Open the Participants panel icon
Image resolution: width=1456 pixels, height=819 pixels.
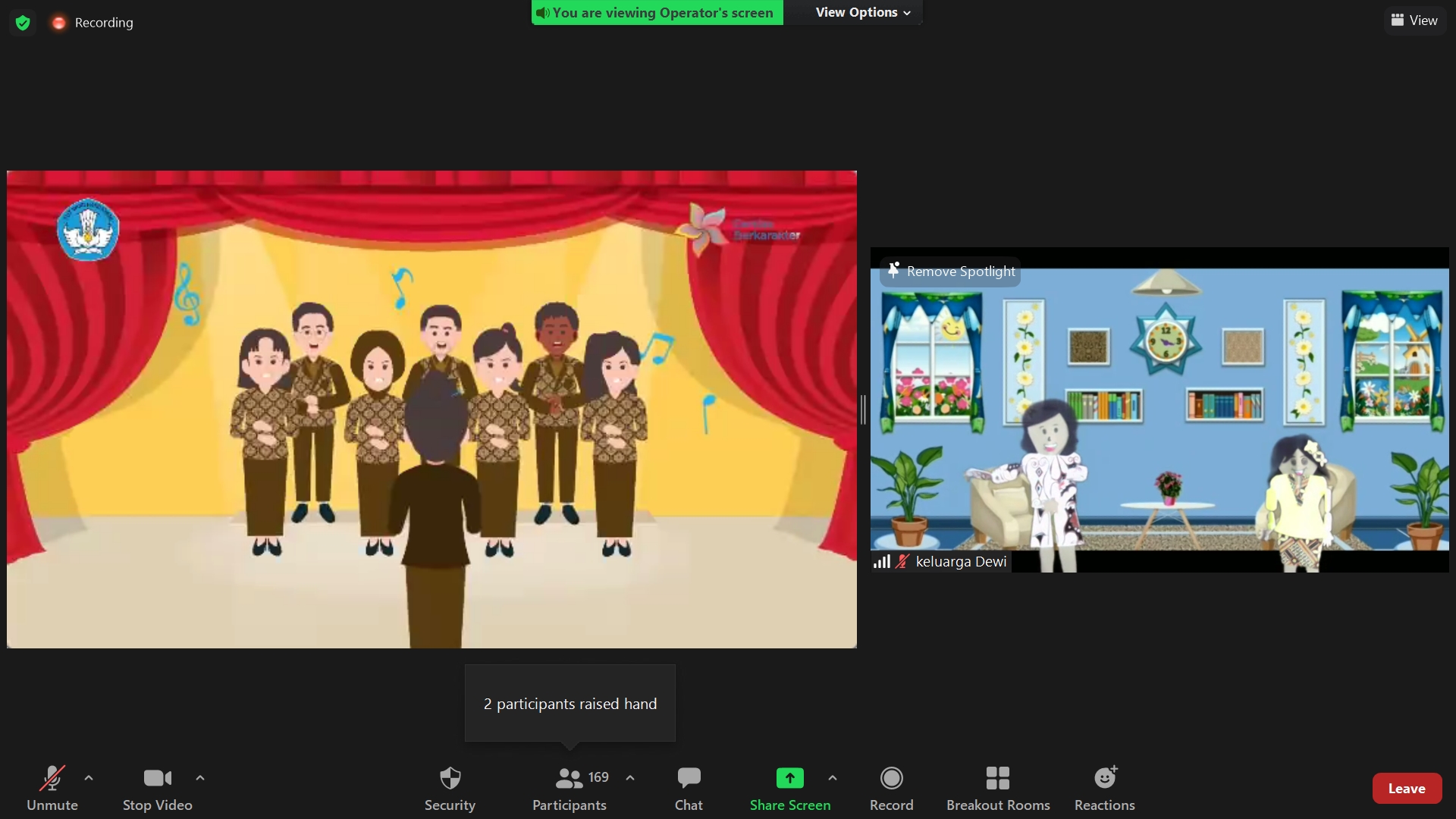569,778
